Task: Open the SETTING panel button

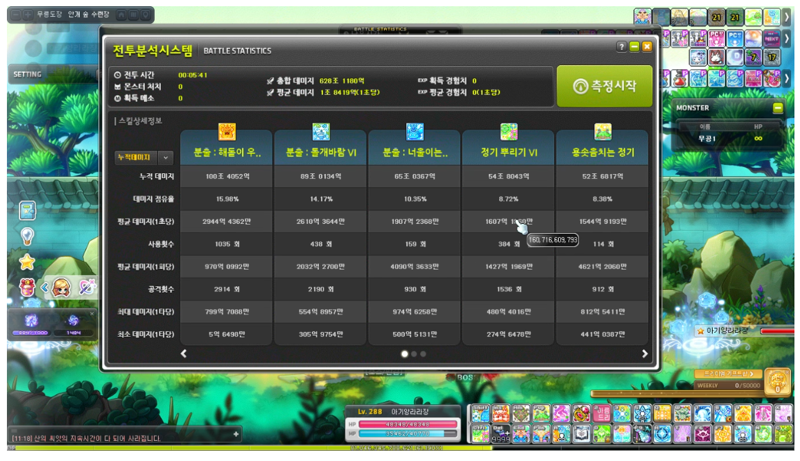Action: pyautogui.click(x=28, y=74)
